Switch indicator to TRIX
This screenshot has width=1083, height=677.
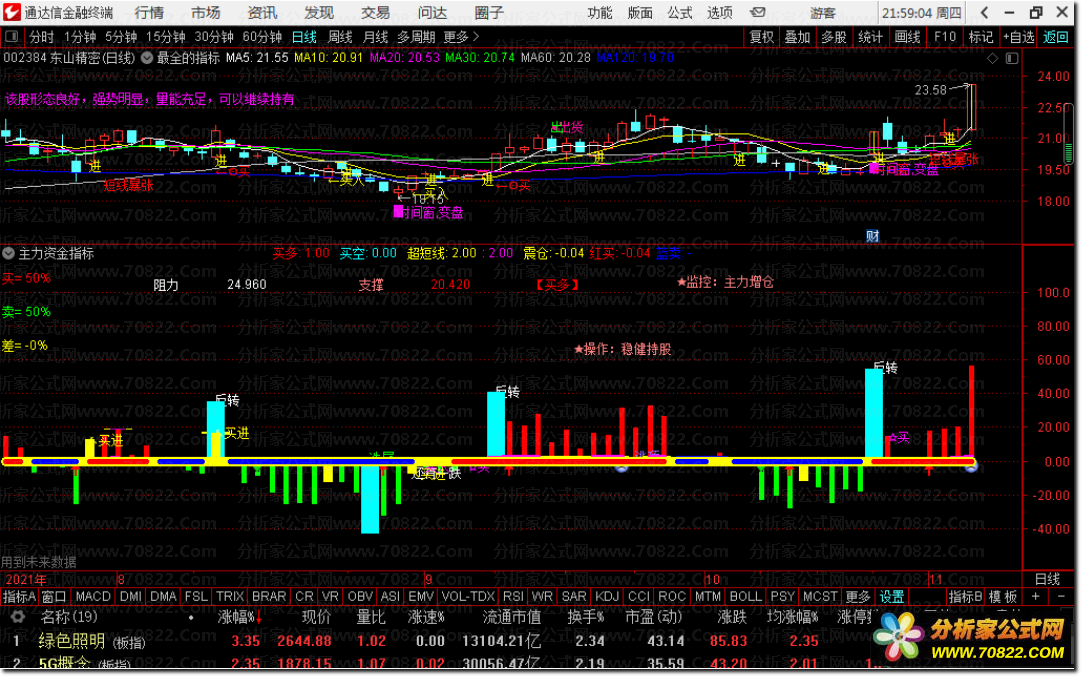230,598
